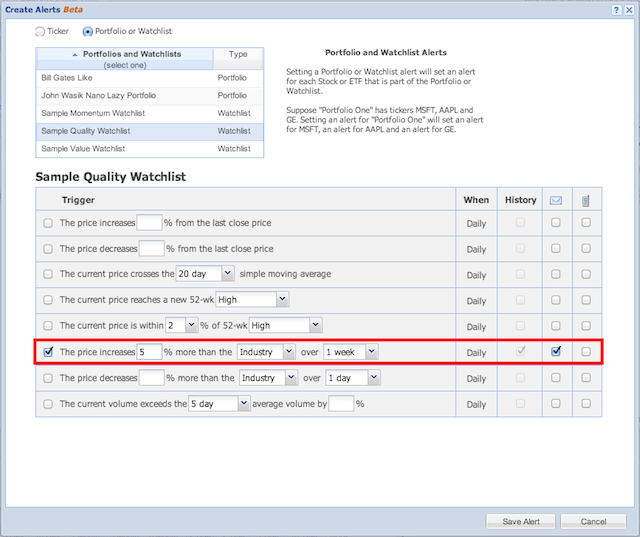Click the History column header

[x=520, y=200]
